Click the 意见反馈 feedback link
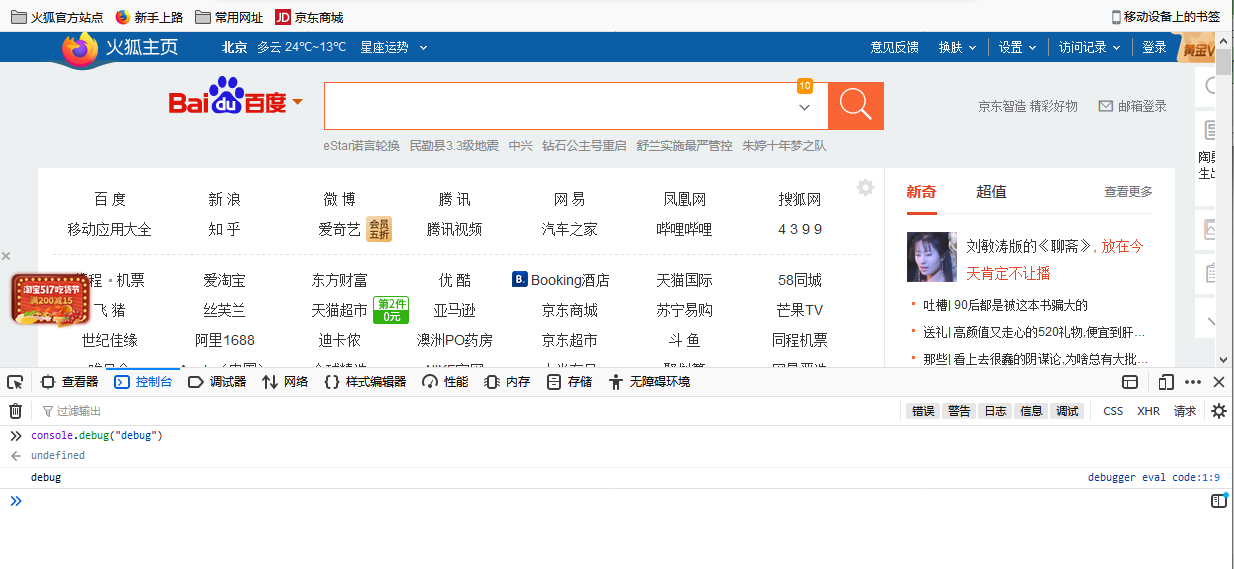This screenshot has width=1234, height=569. pyautogui.click(x=894, y=47)
